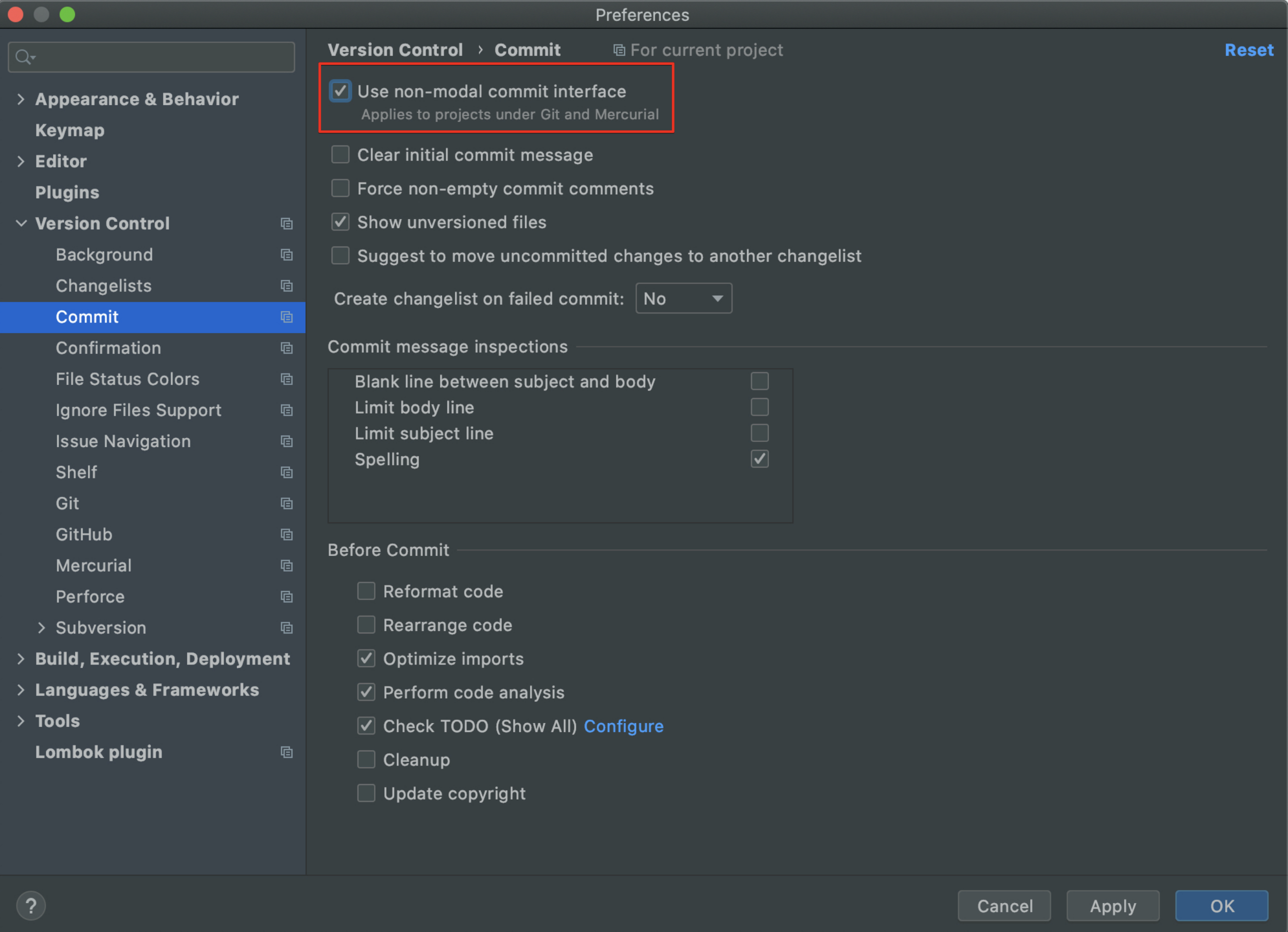The width and height of the screenshot is (1288, 932).
Task: Select the Confirmation settings page
Action: (x=108, y=348)
